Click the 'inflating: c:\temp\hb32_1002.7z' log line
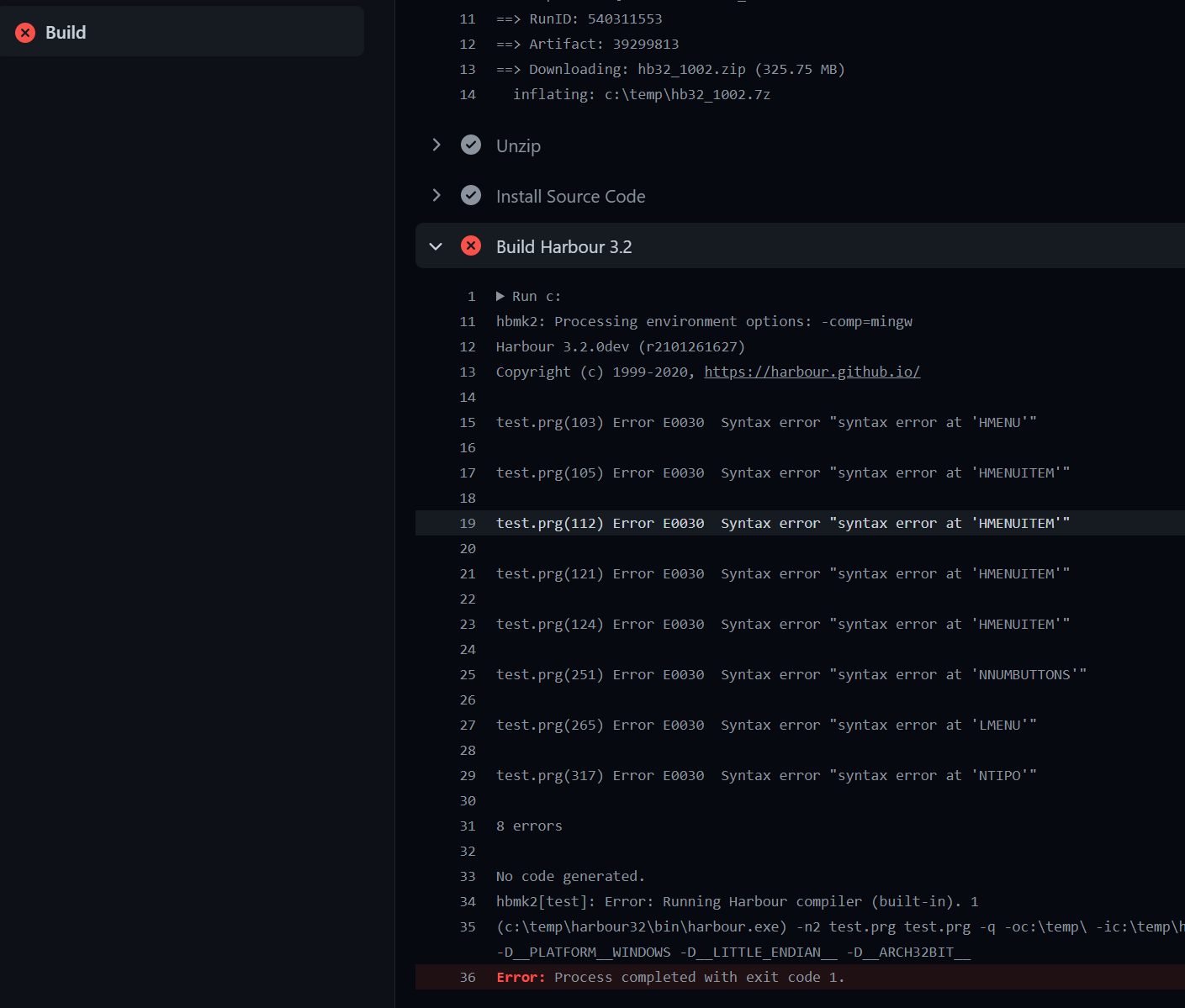The width and height of the screenshot is (1185, 1008). tap(642, 94)
